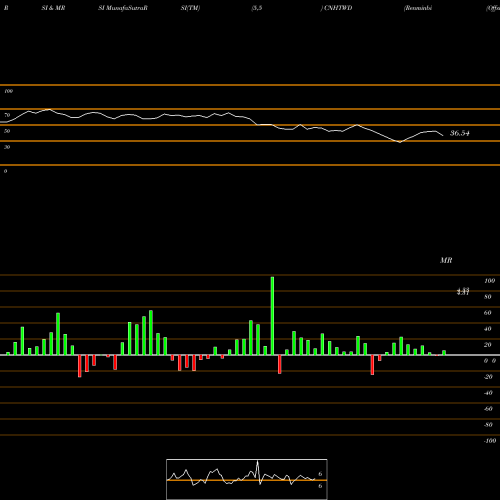Click the MR axis label 80
The height and width of the screenshot is (500, 500).
coord(487,297)
